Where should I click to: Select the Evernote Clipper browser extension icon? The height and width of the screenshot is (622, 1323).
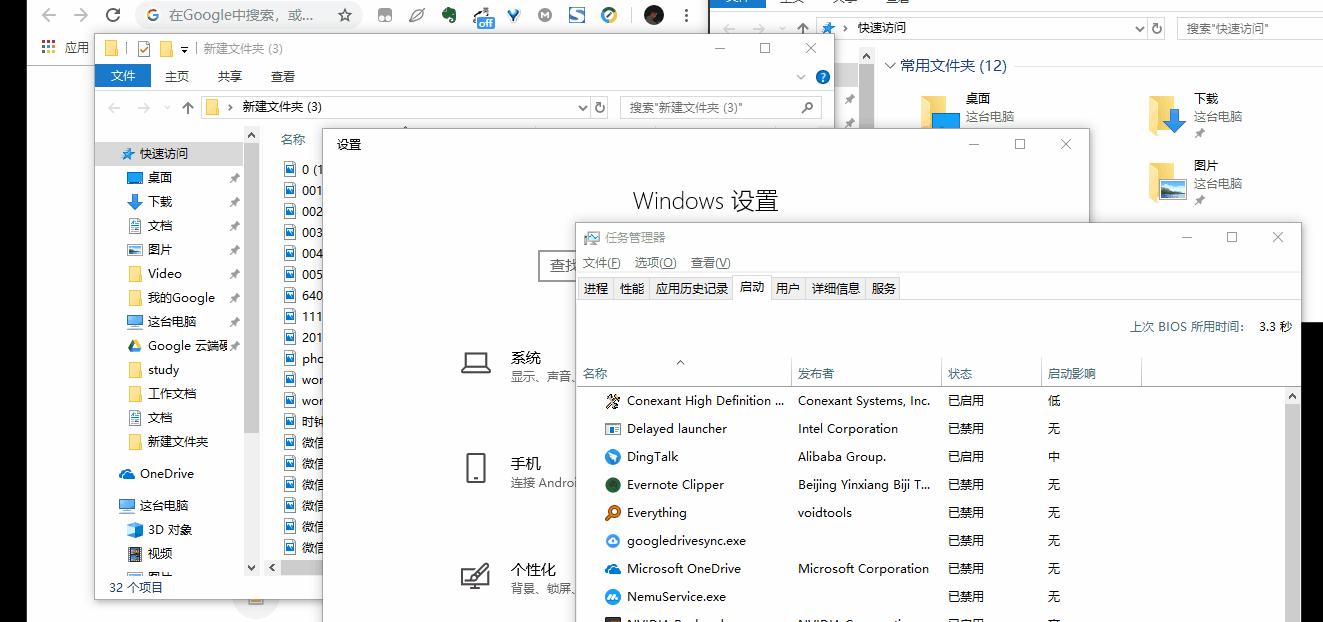pos(449,15)
